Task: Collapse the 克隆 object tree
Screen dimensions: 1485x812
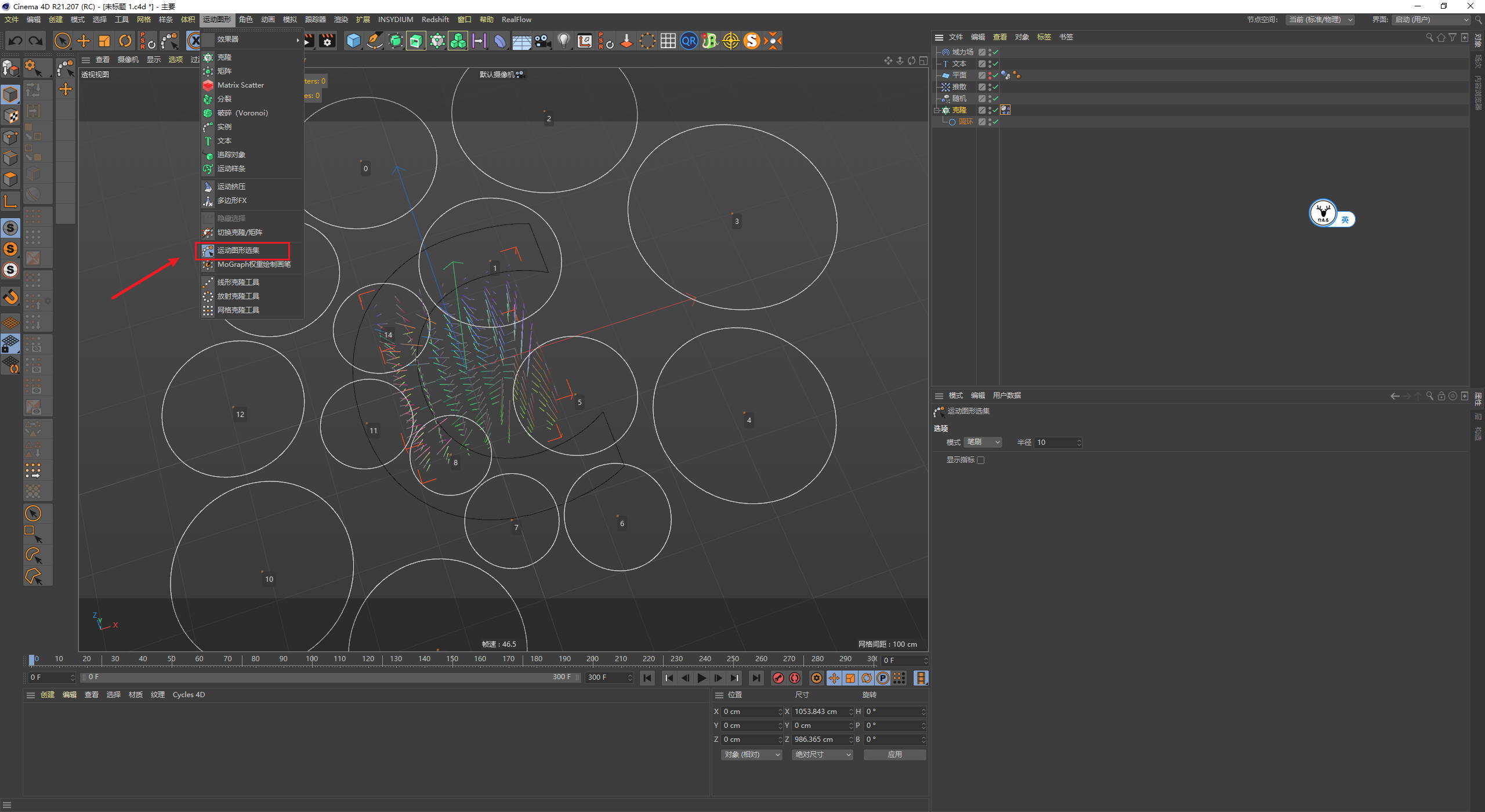Action: (936, 110)
